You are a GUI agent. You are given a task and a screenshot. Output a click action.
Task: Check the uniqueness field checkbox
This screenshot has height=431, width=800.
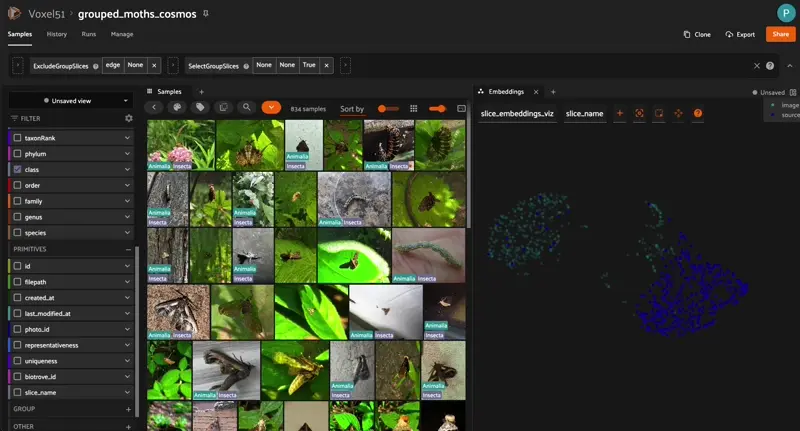tap(17, 361)
